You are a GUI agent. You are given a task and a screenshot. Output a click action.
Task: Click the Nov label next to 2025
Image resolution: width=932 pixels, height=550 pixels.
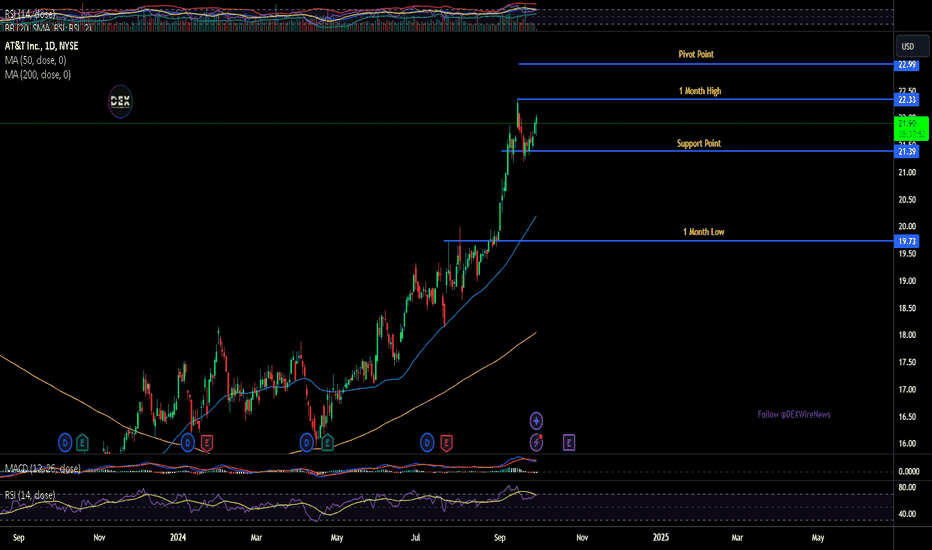click(582, 537)
